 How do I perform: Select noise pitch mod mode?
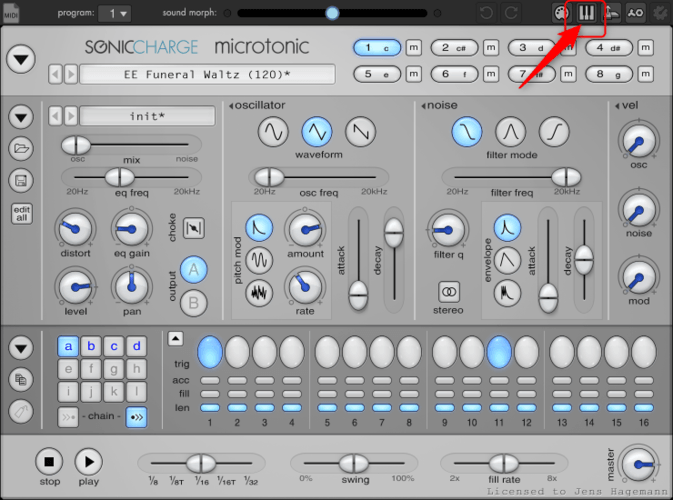click(x=259, y=293)
